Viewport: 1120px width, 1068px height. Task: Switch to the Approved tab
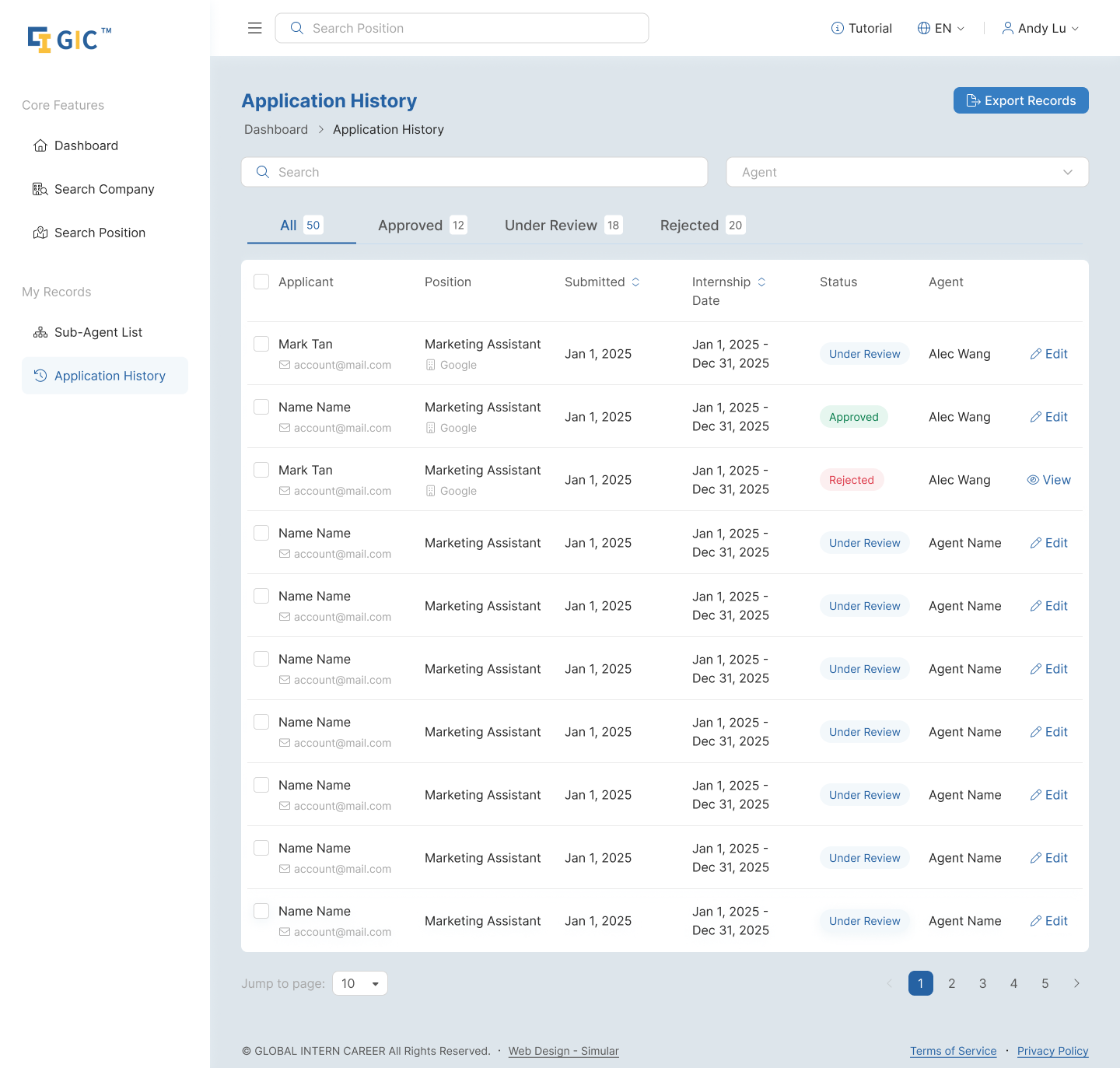click(x=422, y=226)
